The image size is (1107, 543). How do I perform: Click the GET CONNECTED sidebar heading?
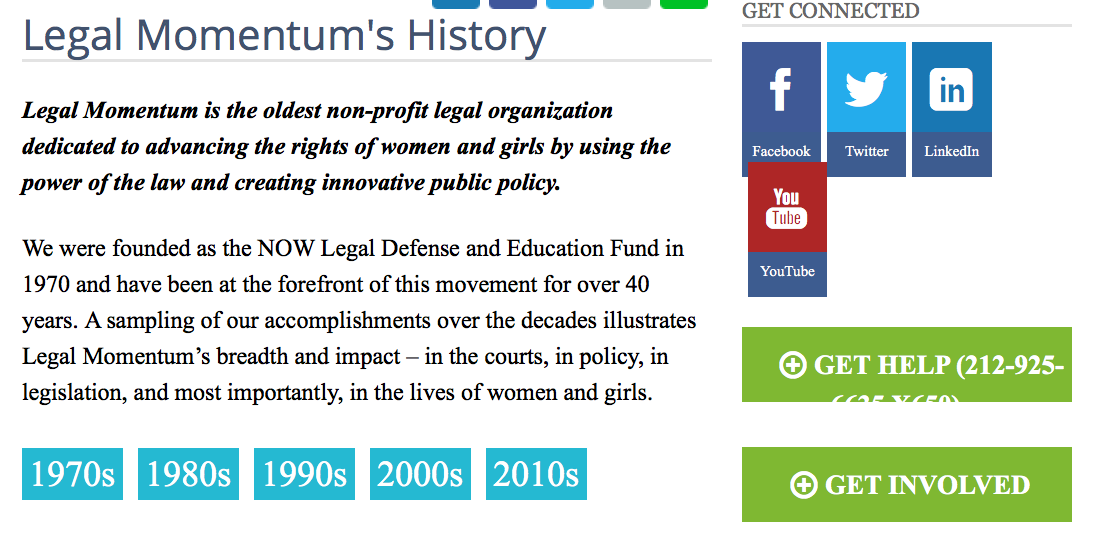[830, 11]
